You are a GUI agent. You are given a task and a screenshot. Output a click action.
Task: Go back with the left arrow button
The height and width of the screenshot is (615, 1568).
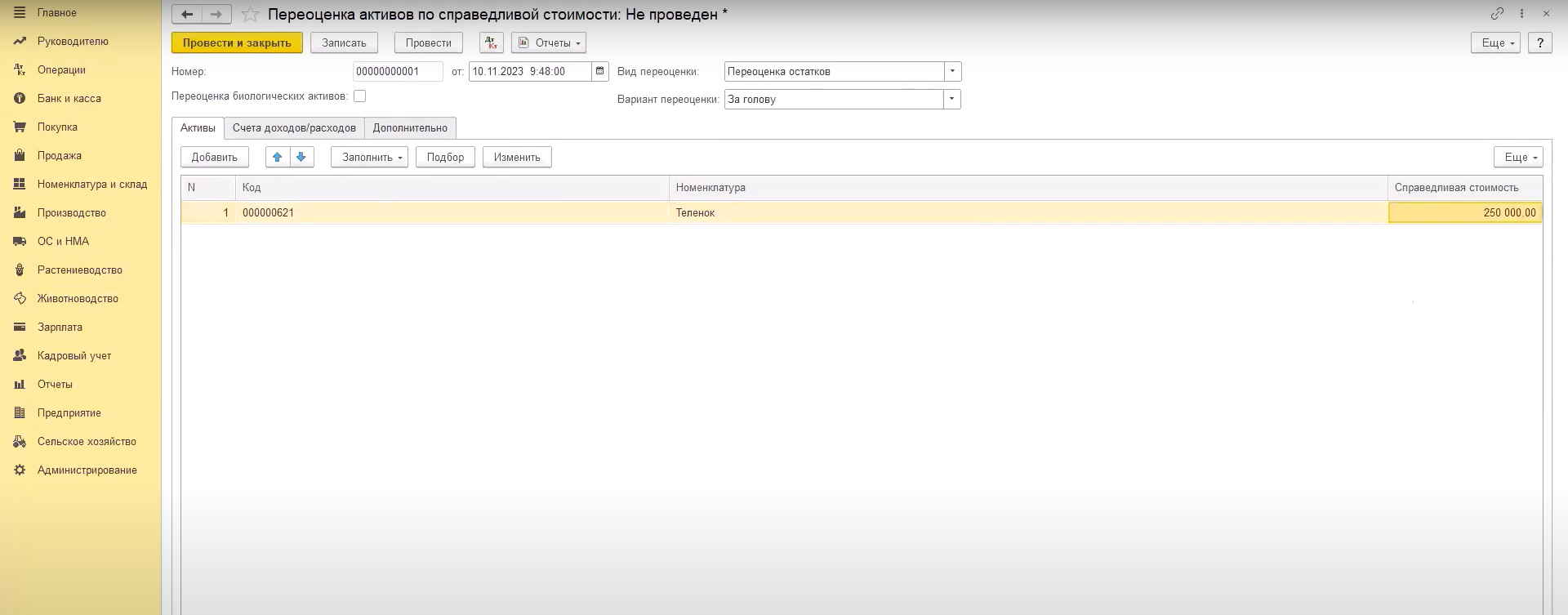(x=187, y=14)
